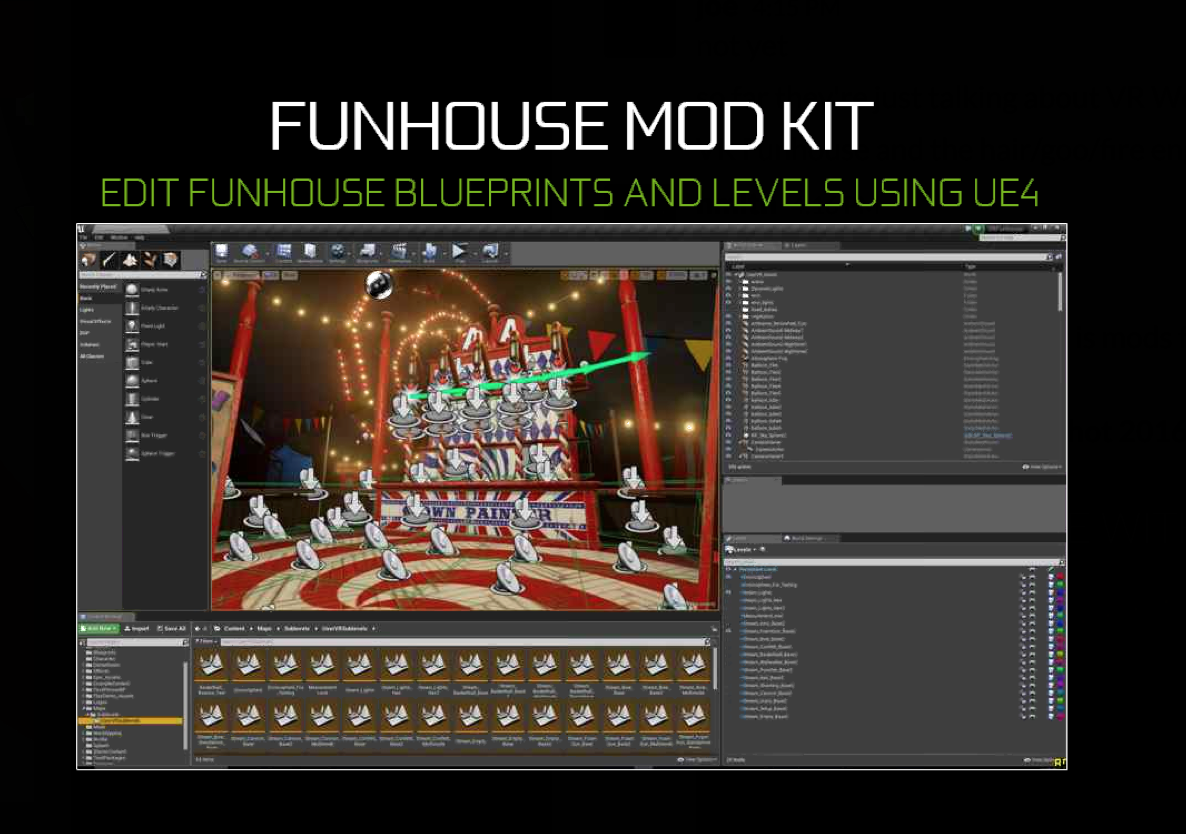The image size is (1186, 834).
Task: Click Save All in Content Browser
Action: point(170,628)
